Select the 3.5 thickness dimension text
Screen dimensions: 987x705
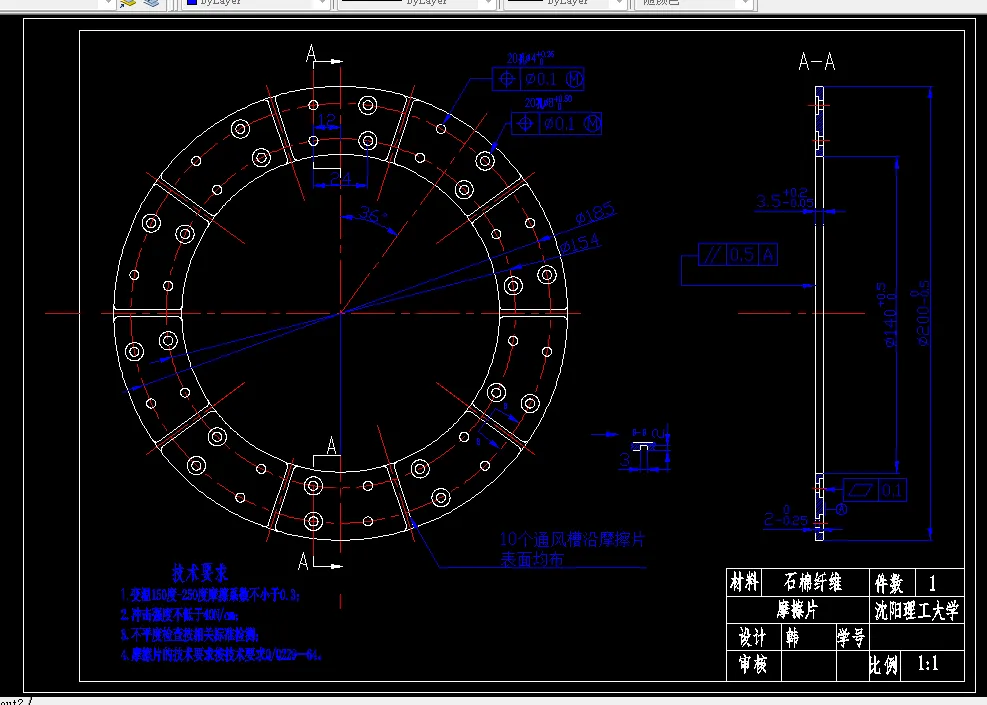point(784,199)
